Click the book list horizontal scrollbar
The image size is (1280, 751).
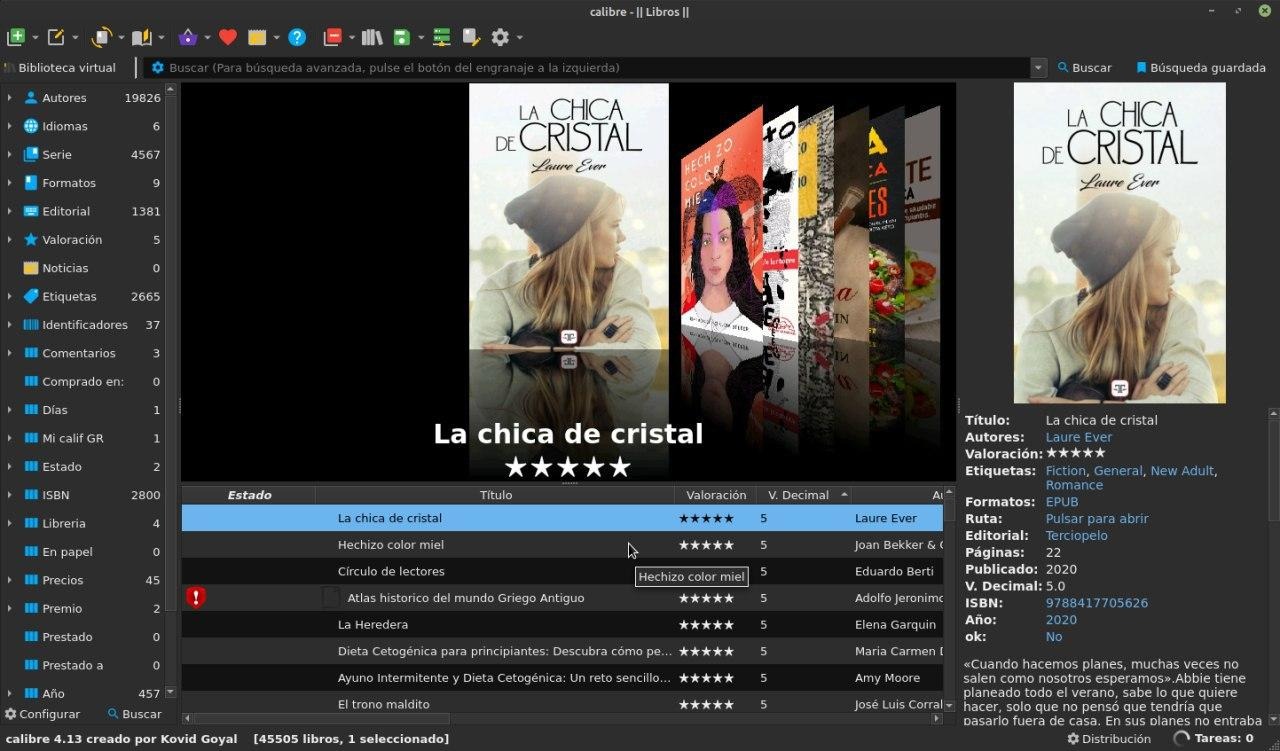coord(560,718)
